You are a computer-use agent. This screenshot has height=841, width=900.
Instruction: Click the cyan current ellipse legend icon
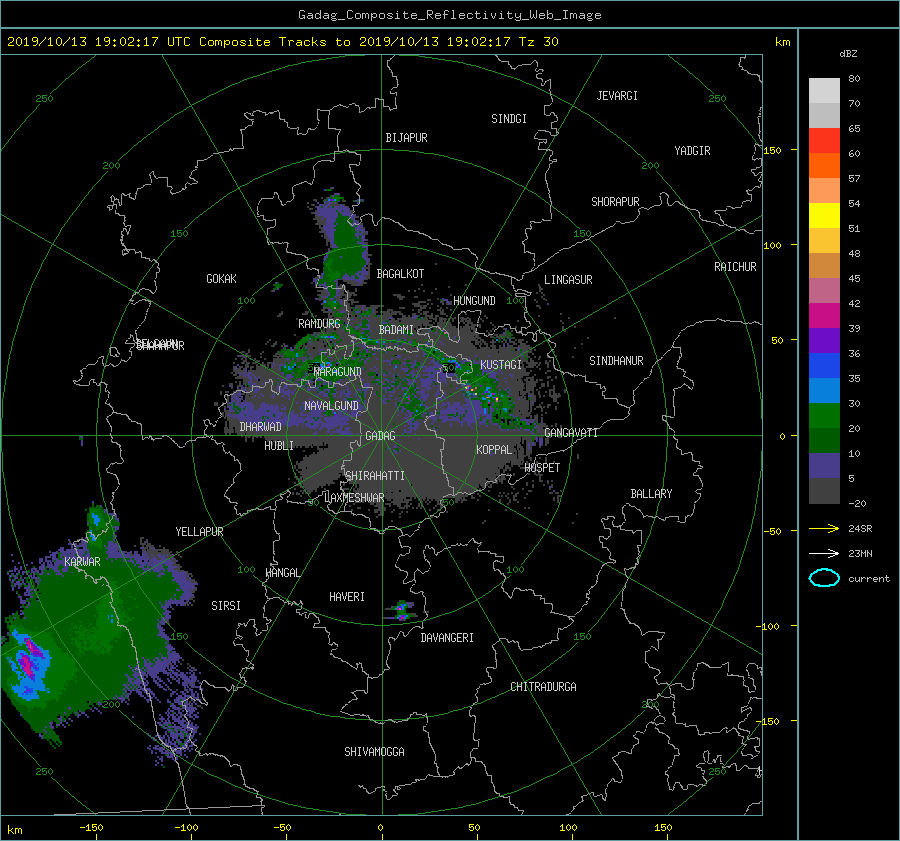[x=824, y=578]
